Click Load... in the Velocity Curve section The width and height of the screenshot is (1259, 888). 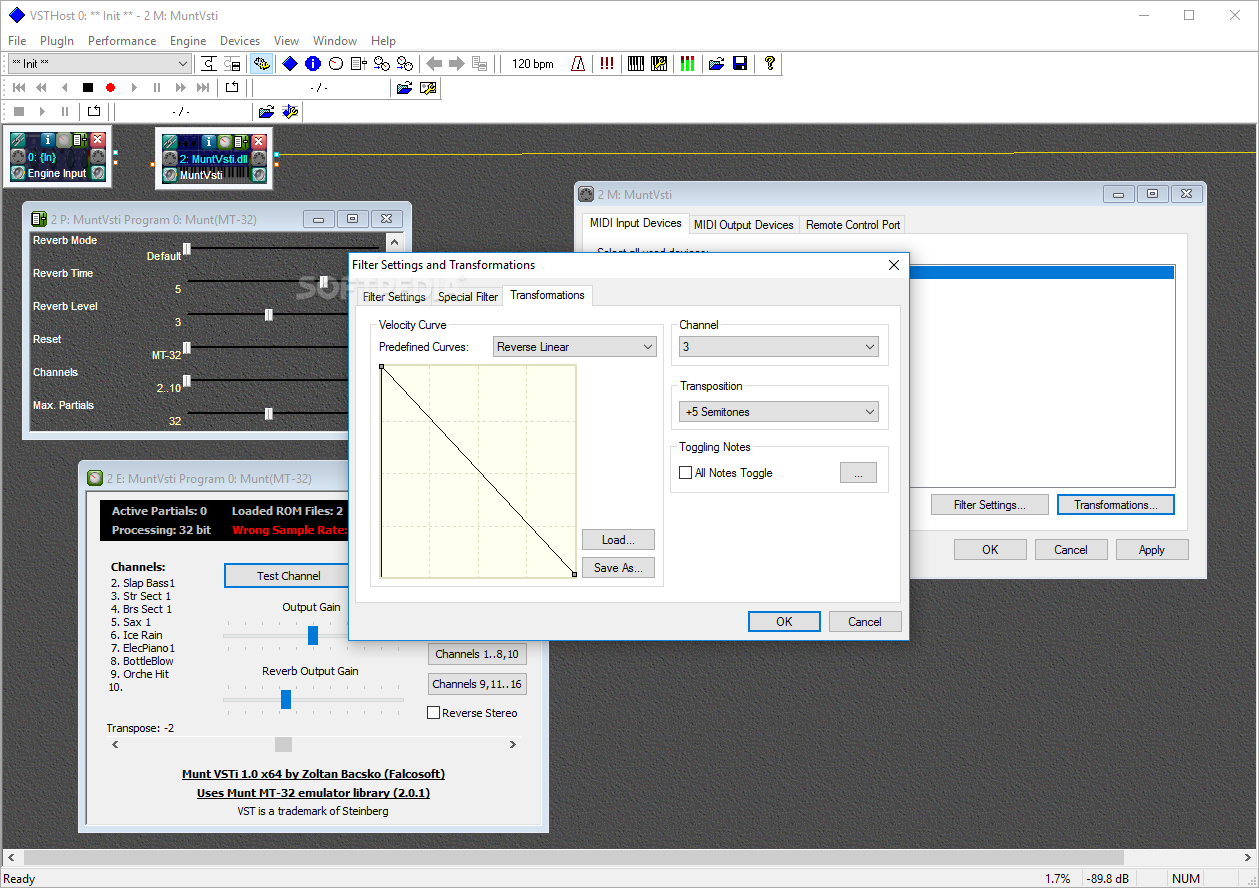click(618, 540)
